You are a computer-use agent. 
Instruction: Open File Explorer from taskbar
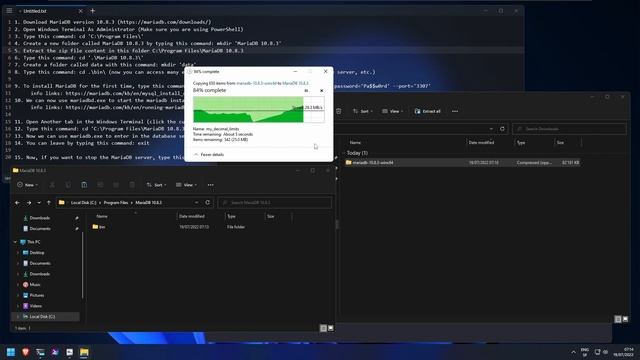[84, 352]
